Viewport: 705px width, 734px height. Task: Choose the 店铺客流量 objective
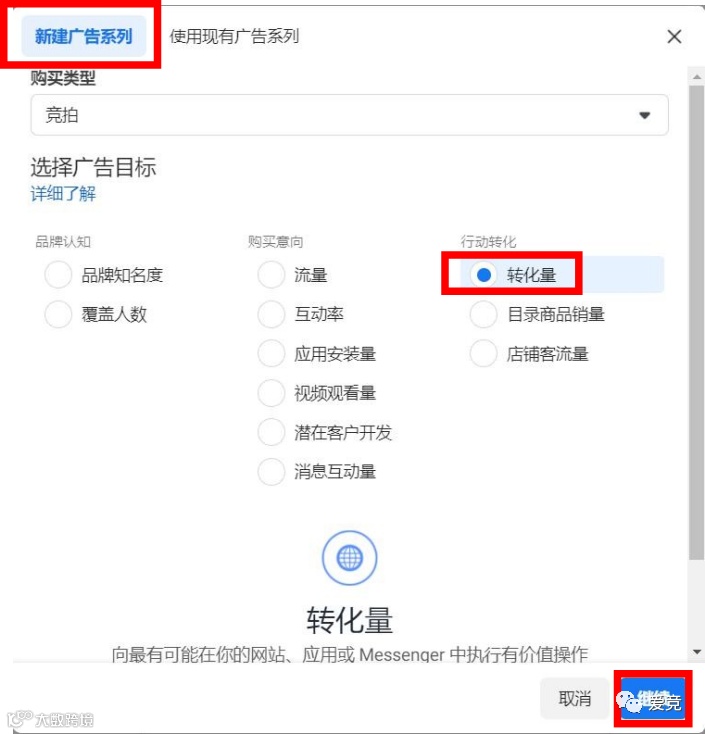click(483, 353)
